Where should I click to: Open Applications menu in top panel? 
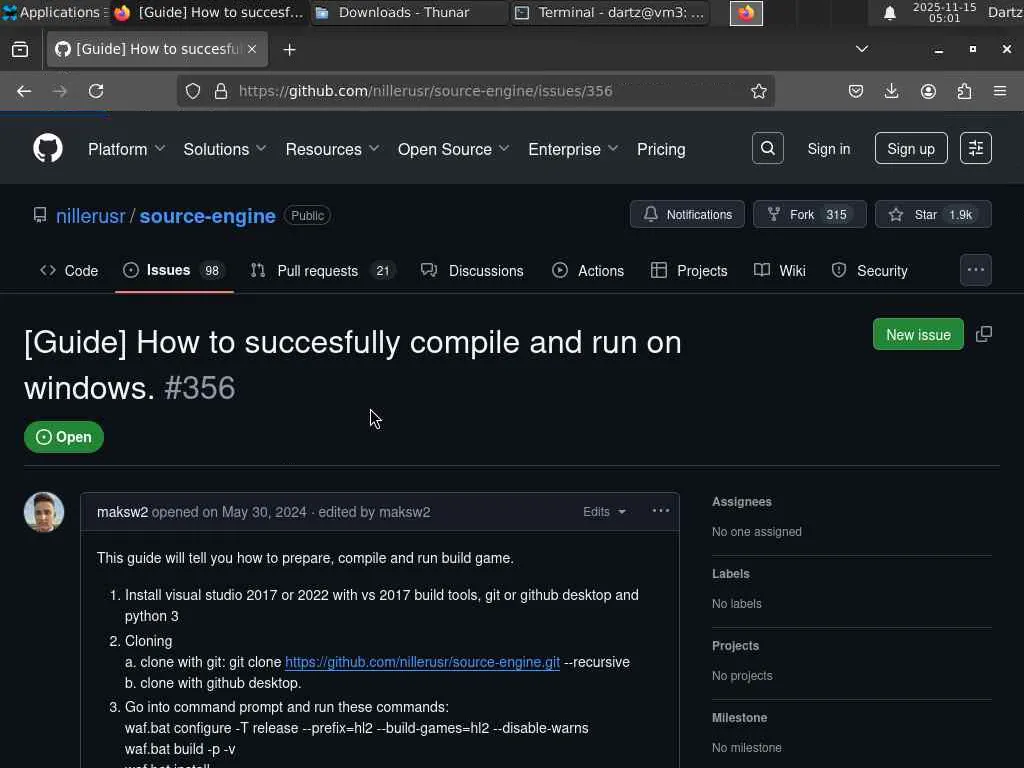[55, 12]
